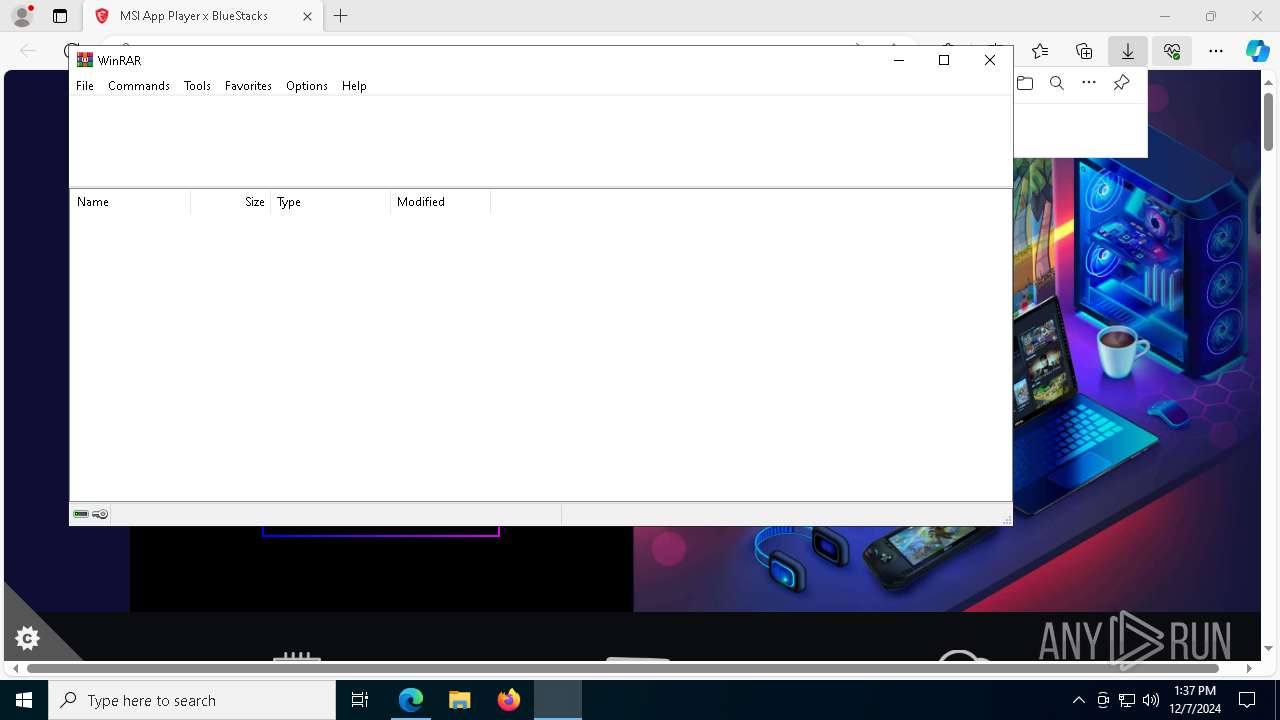Open Edge tab actions menu icon
This screenshot has width=1280, height=720.
pos(60,16)
